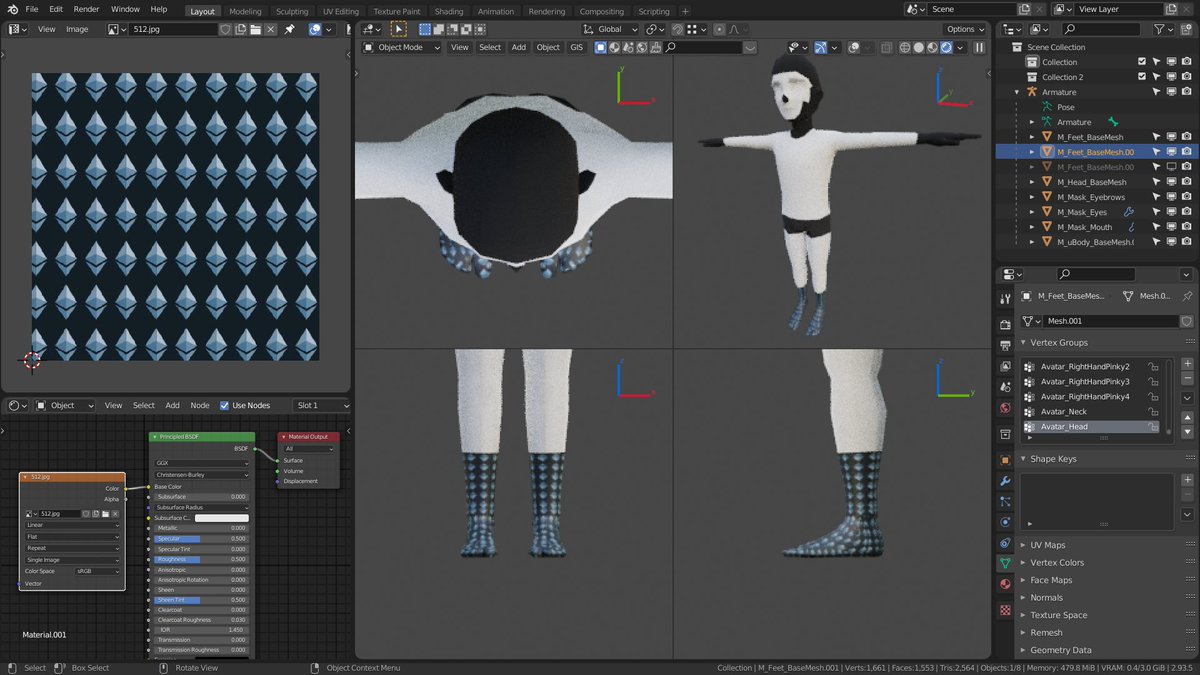Toggle Use Nodes checkbox
This screenshot has width=1200, height=675.
pyautogui.click(x=224, y=405)
